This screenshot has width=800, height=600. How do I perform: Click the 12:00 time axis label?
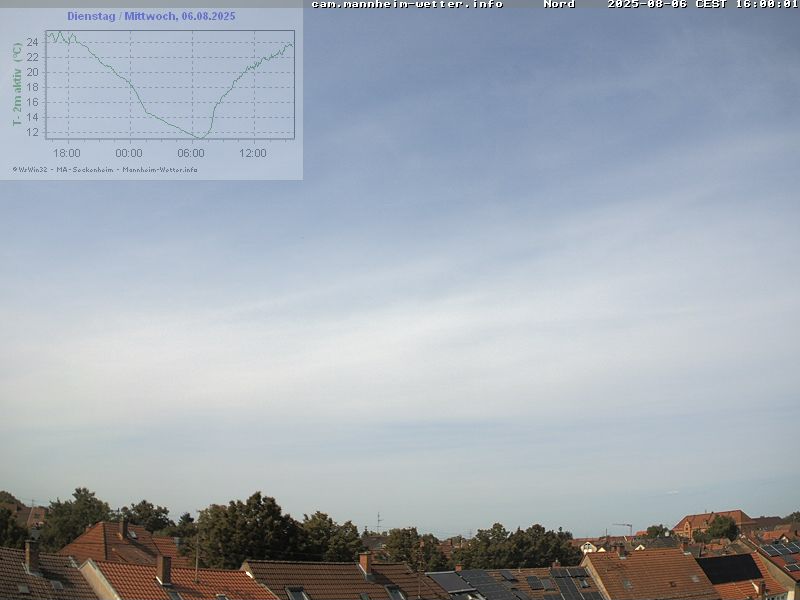pyautogui.click(x=253, y=153)
